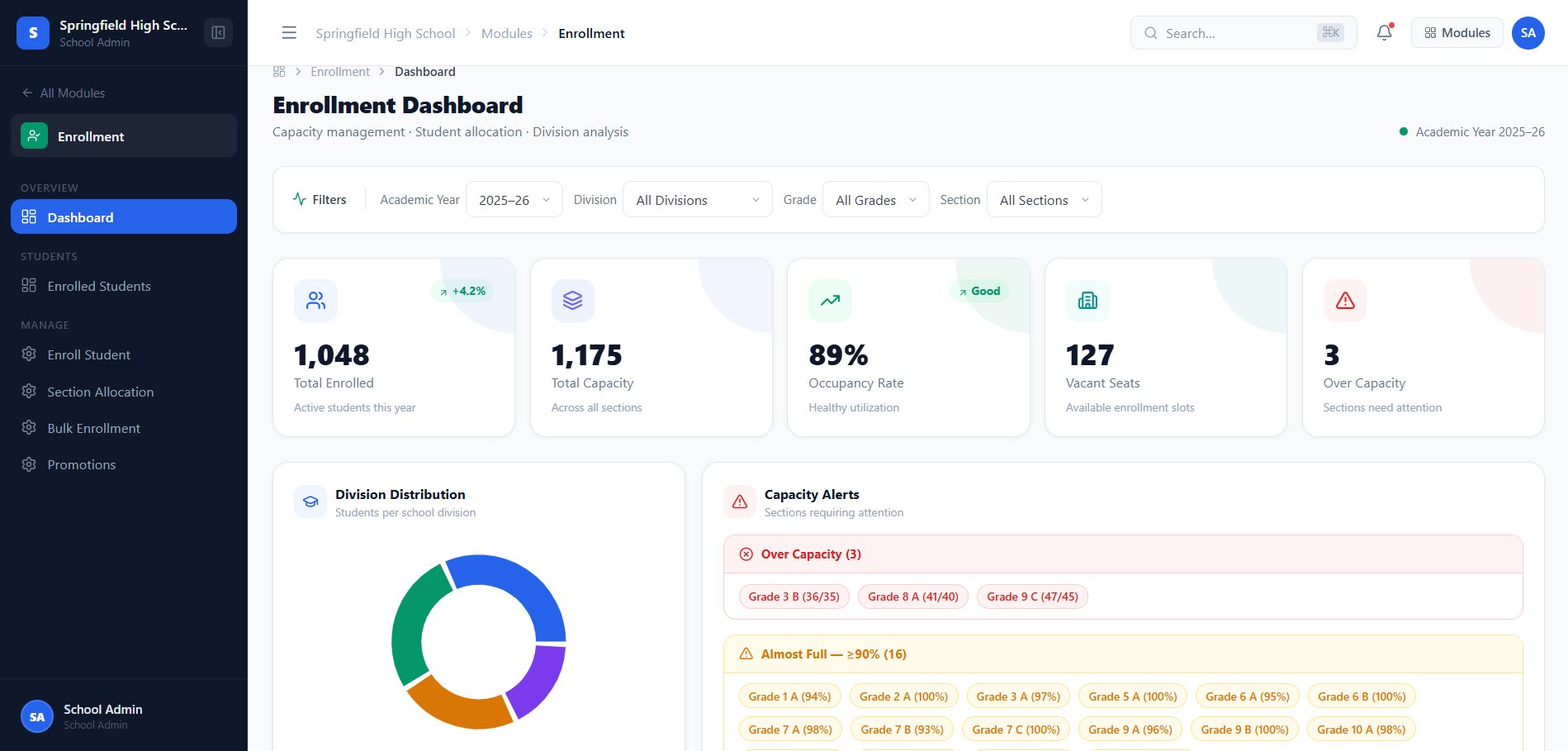Click the Search input field
The image size is (1568, 751).
[1244, 33]
